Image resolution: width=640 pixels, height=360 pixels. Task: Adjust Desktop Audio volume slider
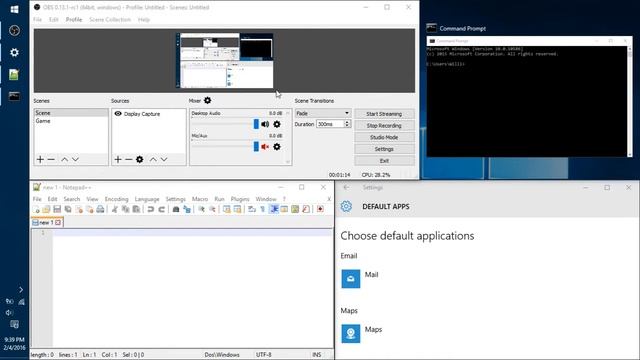click(225, 124)
